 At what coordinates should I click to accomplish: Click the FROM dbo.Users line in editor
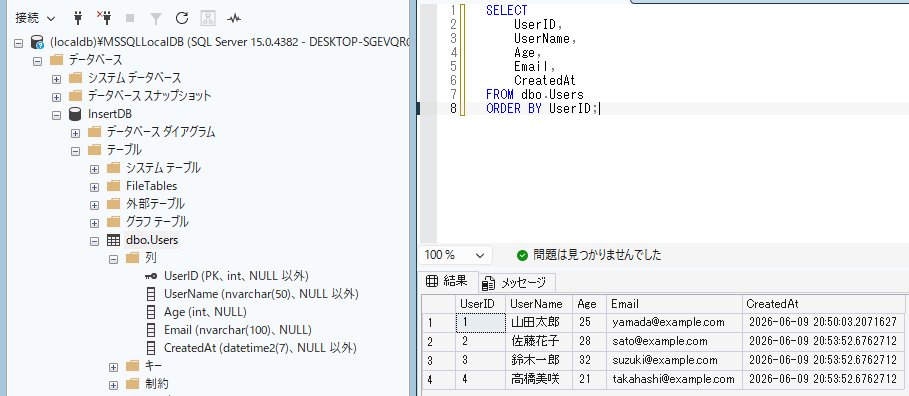coord(535,95)
